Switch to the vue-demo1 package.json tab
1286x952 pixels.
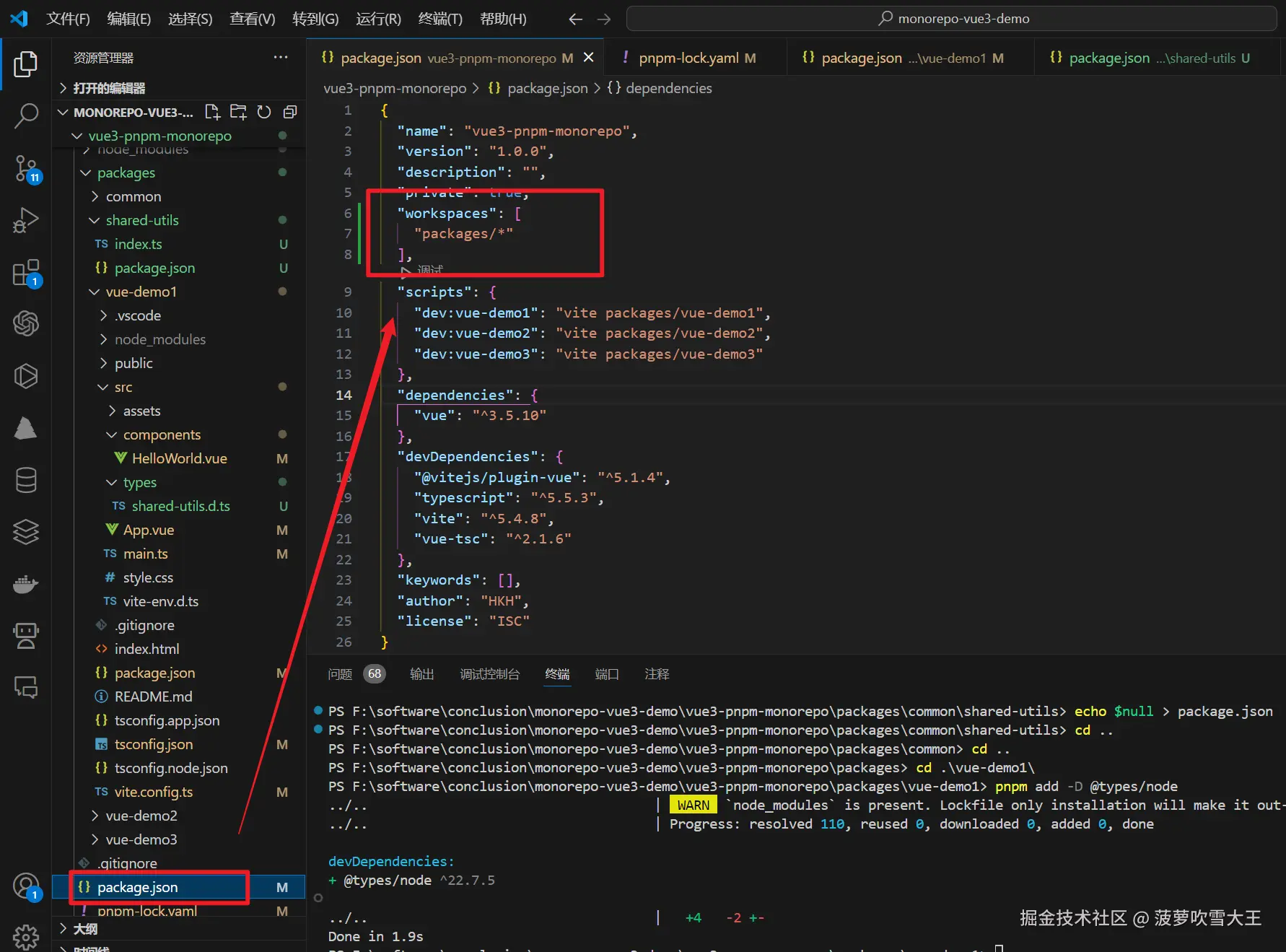(910, 58)
